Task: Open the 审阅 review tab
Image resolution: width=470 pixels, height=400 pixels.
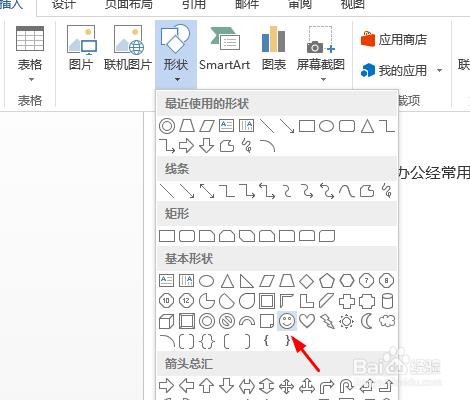Action: [300, 5]
